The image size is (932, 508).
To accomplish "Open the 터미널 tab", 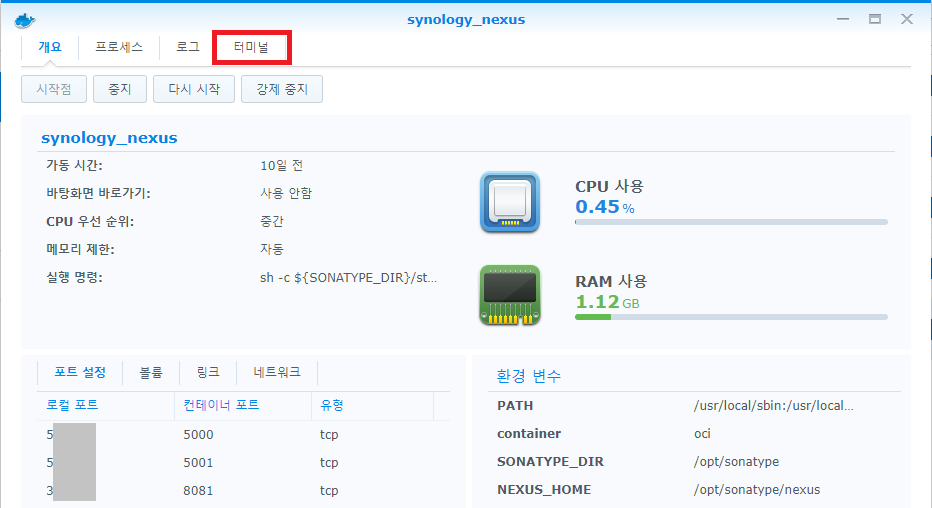I will coord(251,47).
